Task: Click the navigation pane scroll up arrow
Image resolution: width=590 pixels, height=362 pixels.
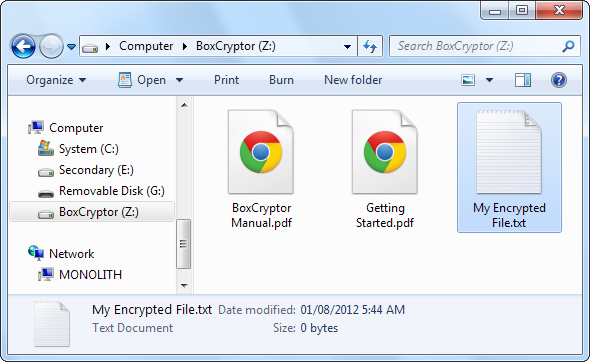Action: click(184, 105)
